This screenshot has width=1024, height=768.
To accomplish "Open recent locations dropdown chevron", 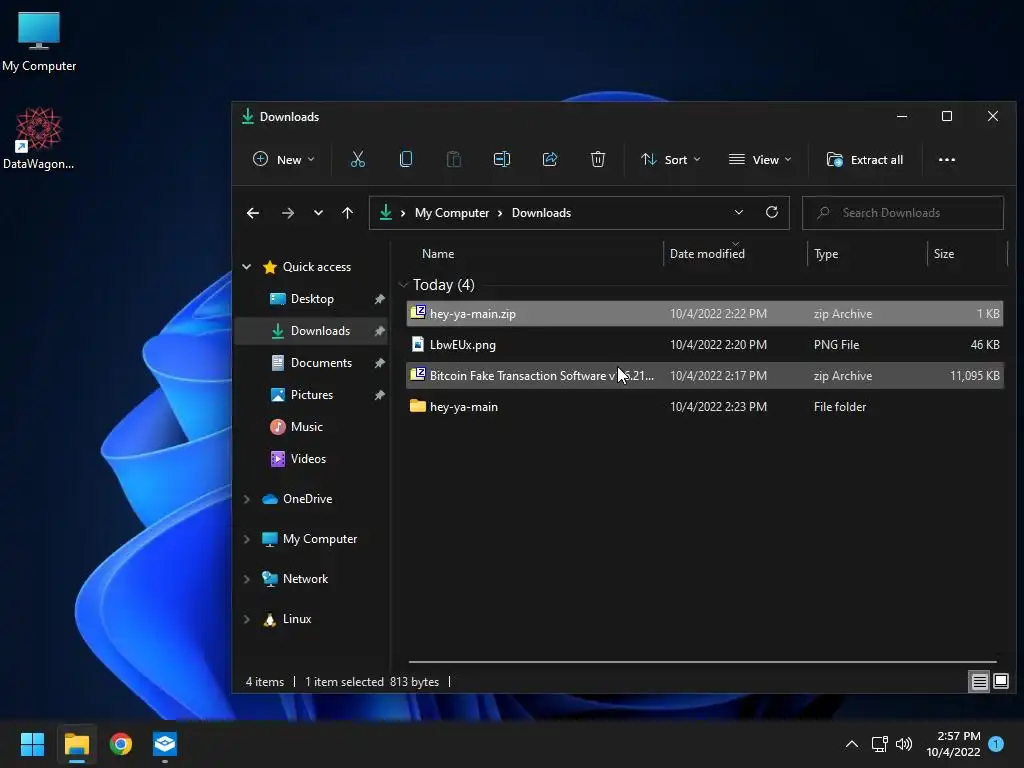I will (x=318, y=213).
